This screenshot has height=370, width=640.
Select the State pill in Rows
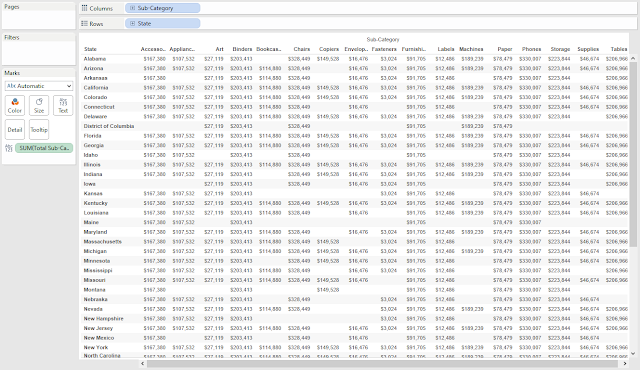tap(162, 24)
